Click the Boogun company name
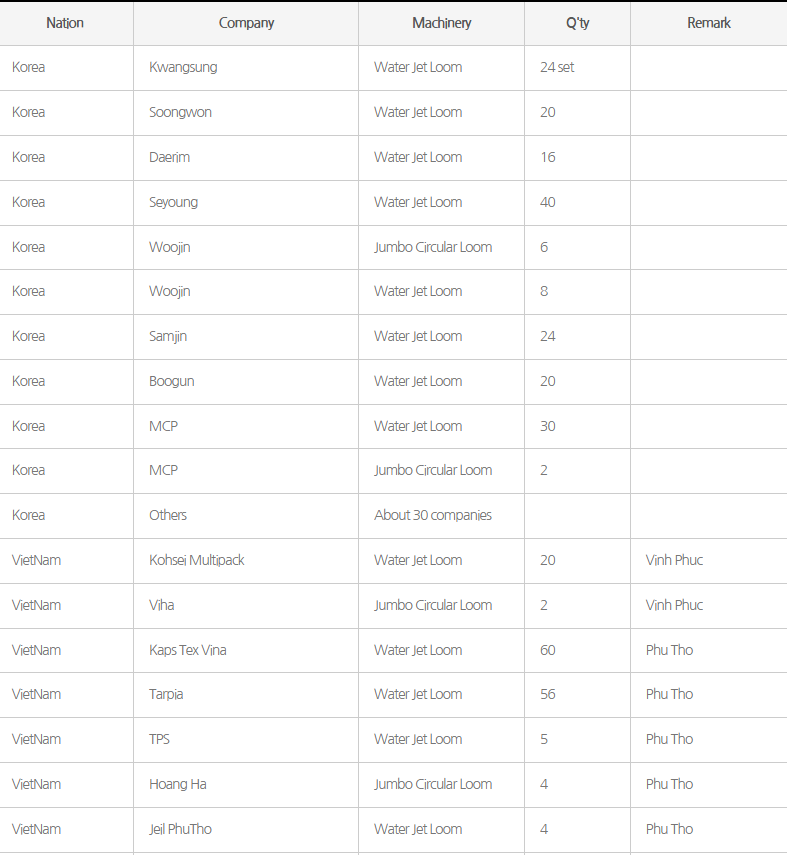This screenshot has width=788, height=855. 172,381
